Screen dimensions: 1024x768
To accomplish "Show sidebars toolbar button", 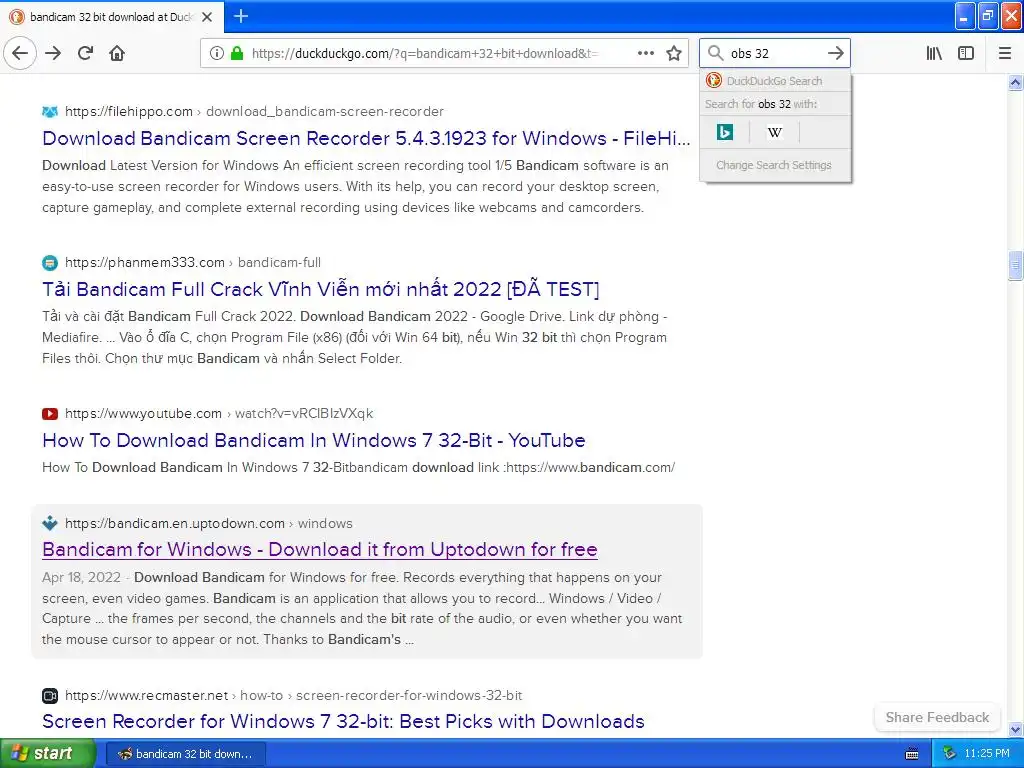I will 966,53.
